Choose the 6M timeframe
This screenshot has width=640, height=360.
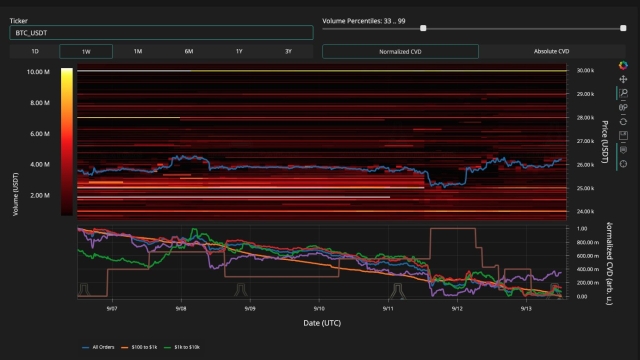(x=189, y=51)
